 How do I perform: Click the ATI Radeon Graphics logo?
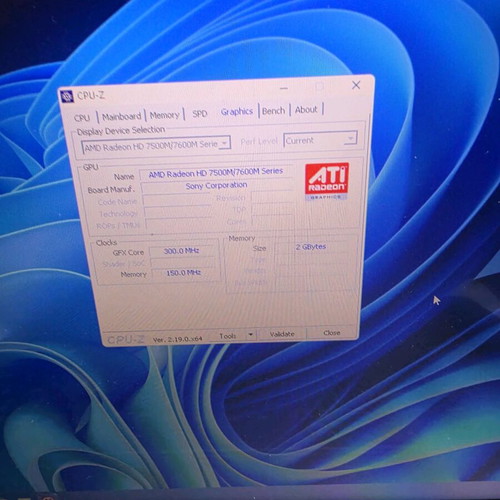(327, 181)
